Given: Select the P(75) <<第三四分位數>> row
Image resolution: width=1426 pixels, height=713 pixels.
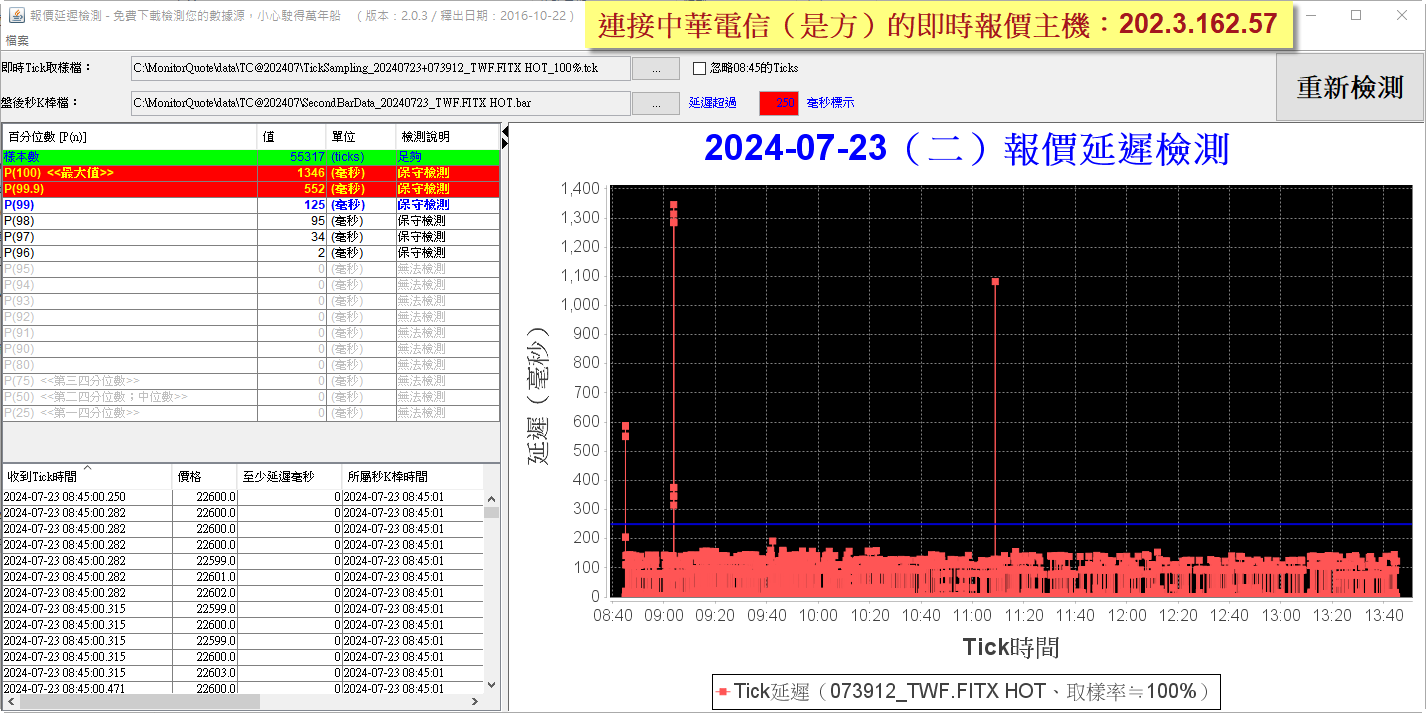Looking at the screenshot, I should tap(251, 381).
